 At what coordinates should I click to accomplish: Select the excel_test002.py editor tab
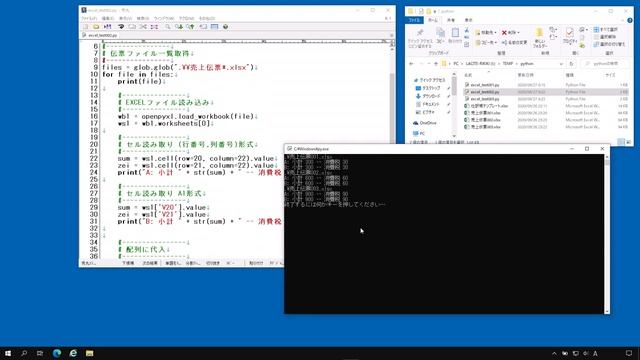100,36
